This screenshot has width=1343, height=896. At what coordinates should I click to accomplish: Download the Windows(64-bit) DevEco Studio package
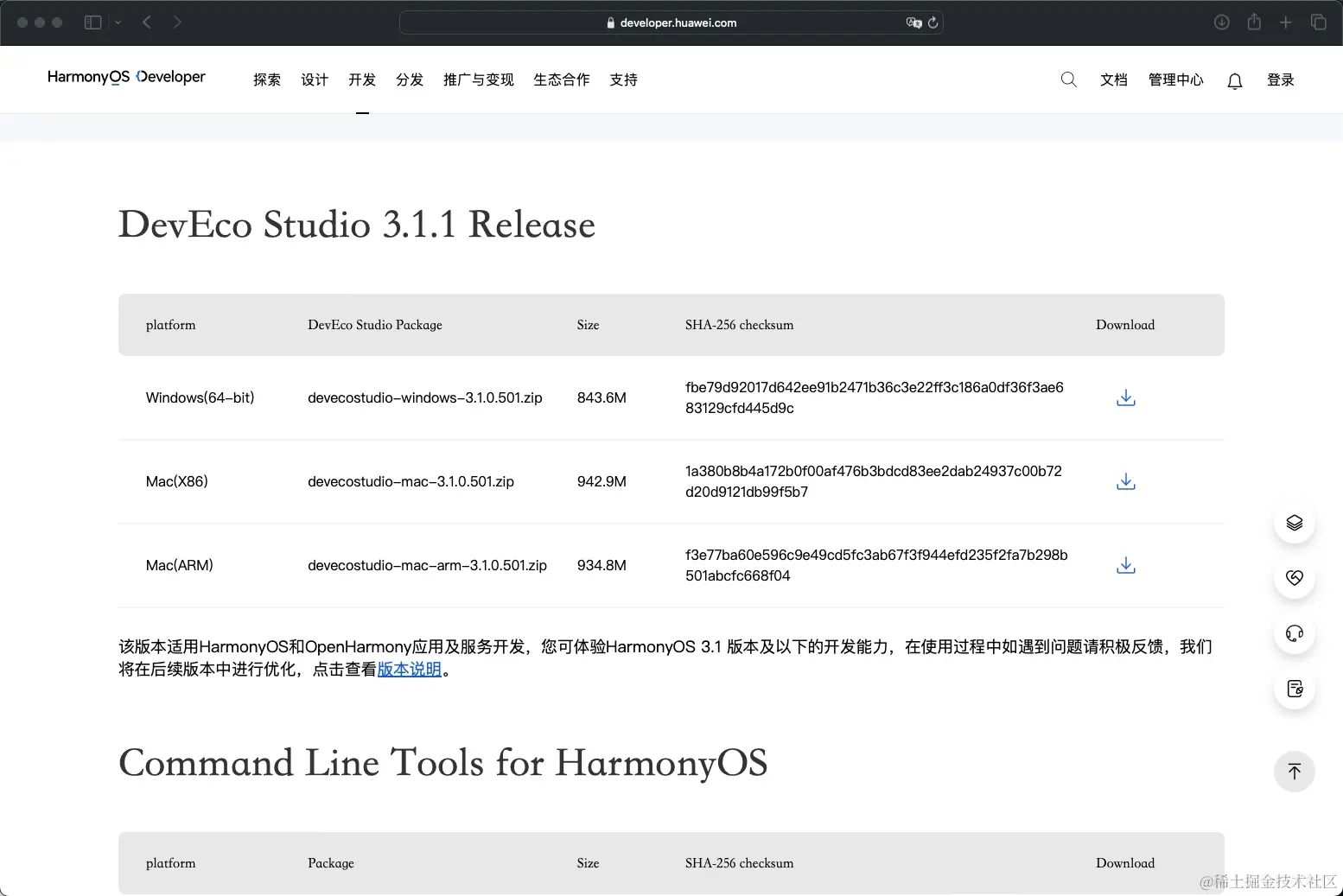(1125, 397)
